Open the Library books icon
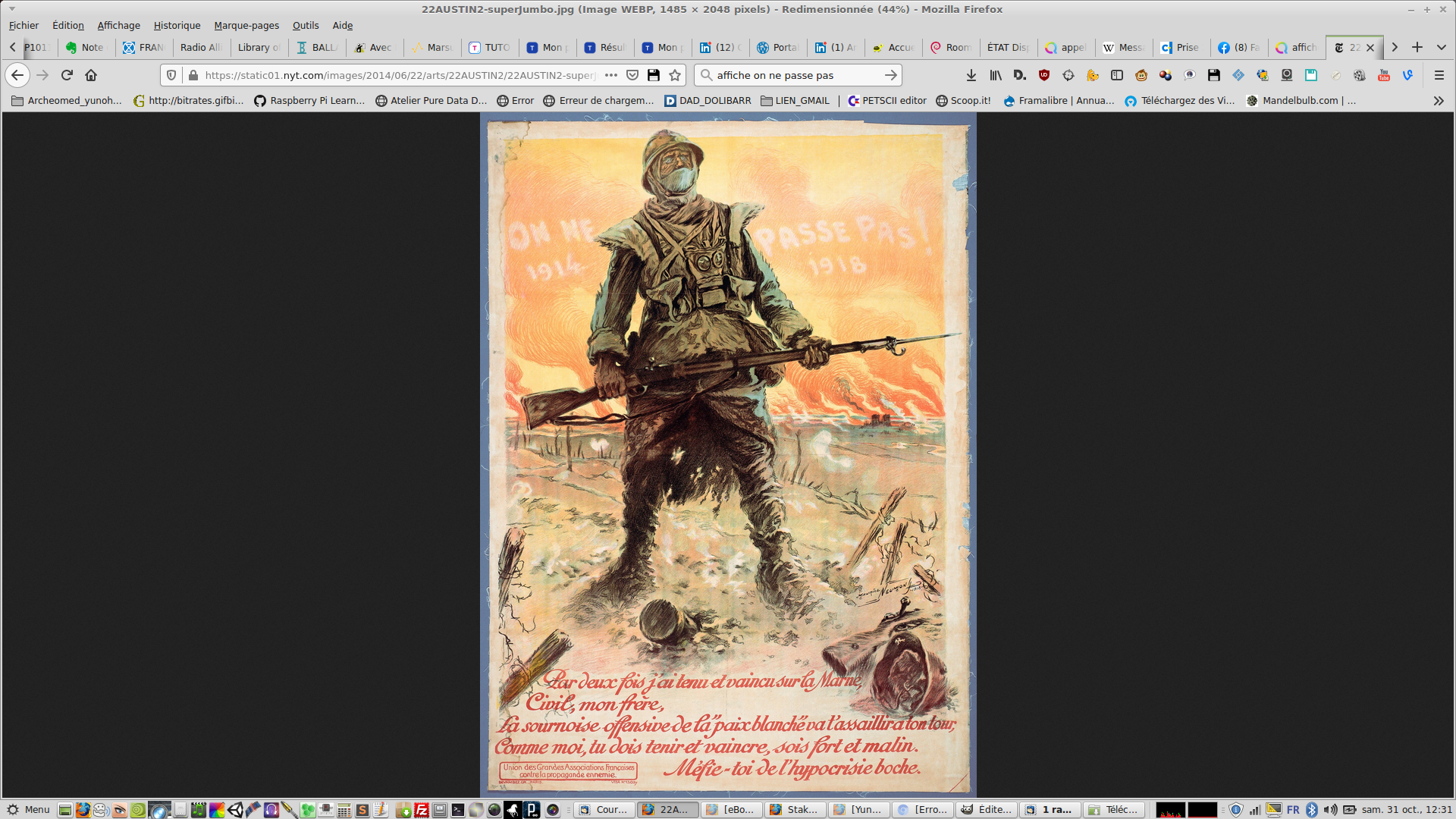This screenshot has width=1456, height=819. click(x=996, y=75)
